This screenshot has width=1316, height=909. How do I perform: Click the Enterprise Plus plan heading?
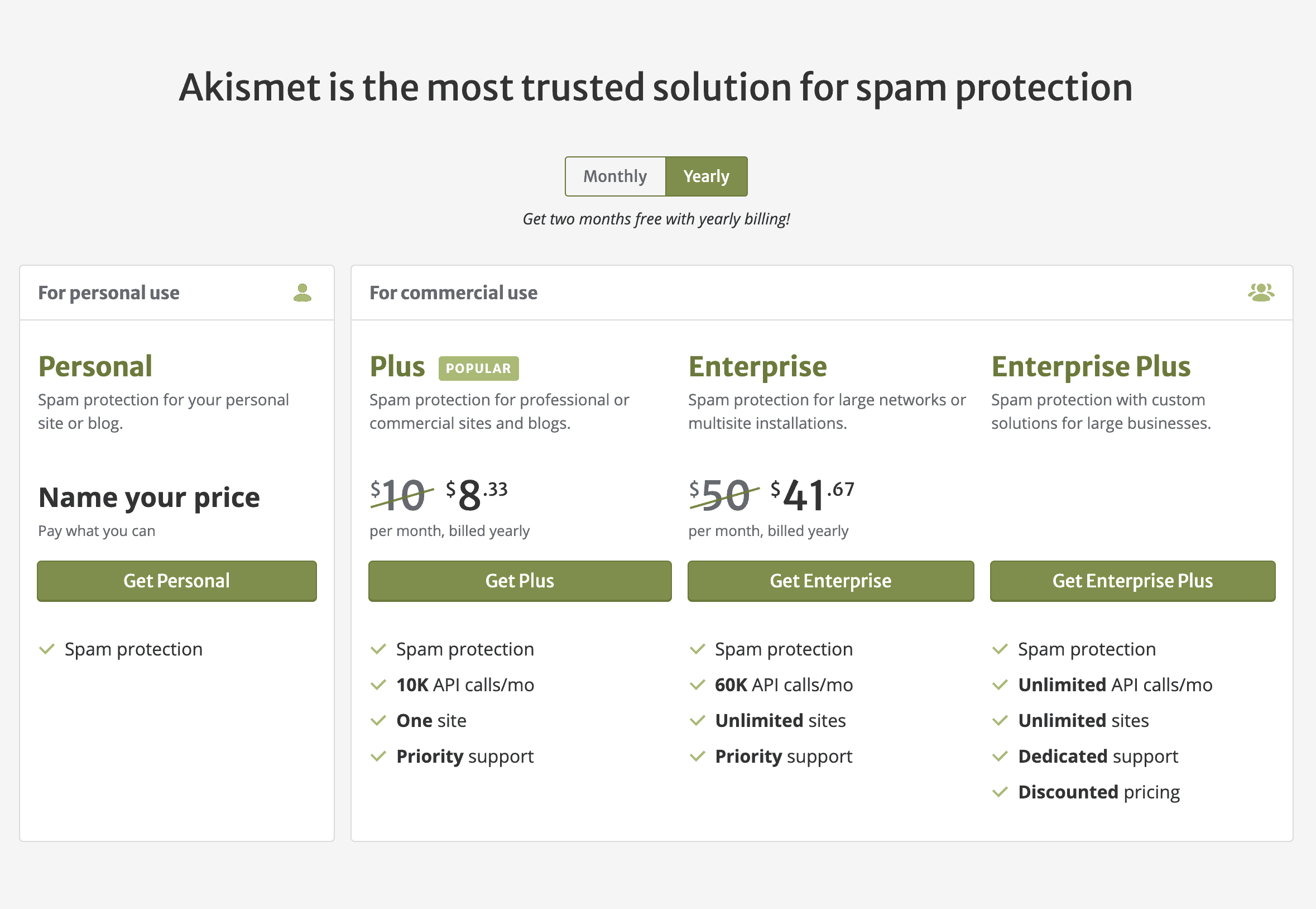(1091, 366)
